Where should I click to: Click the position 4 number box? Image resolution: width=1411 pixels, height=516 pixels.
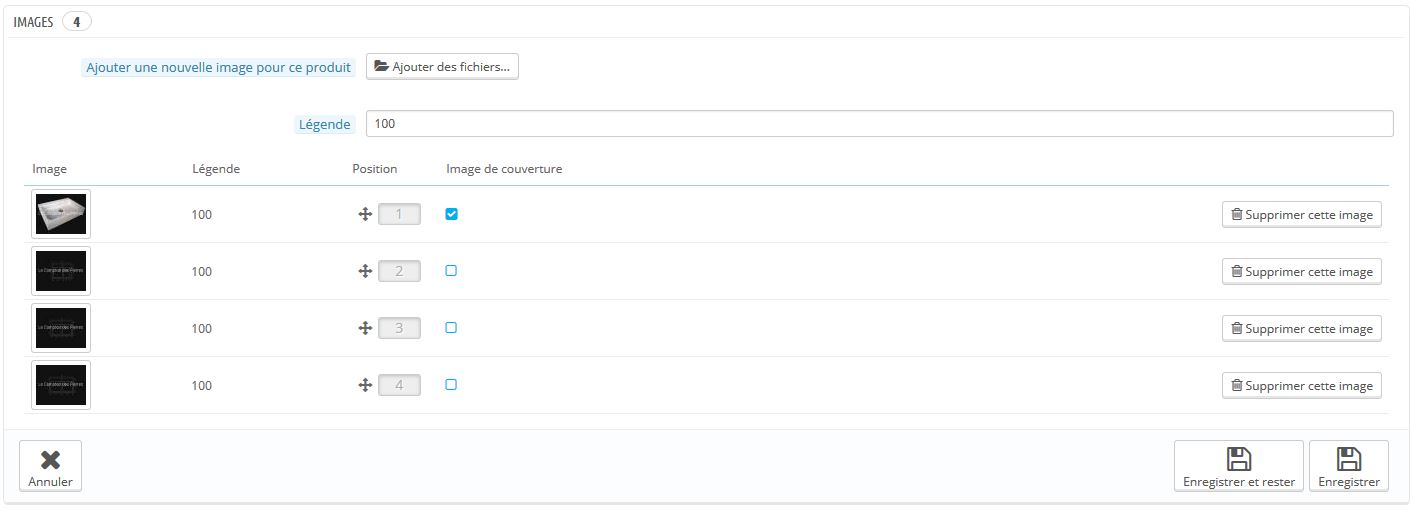click(x=399, y=385)
